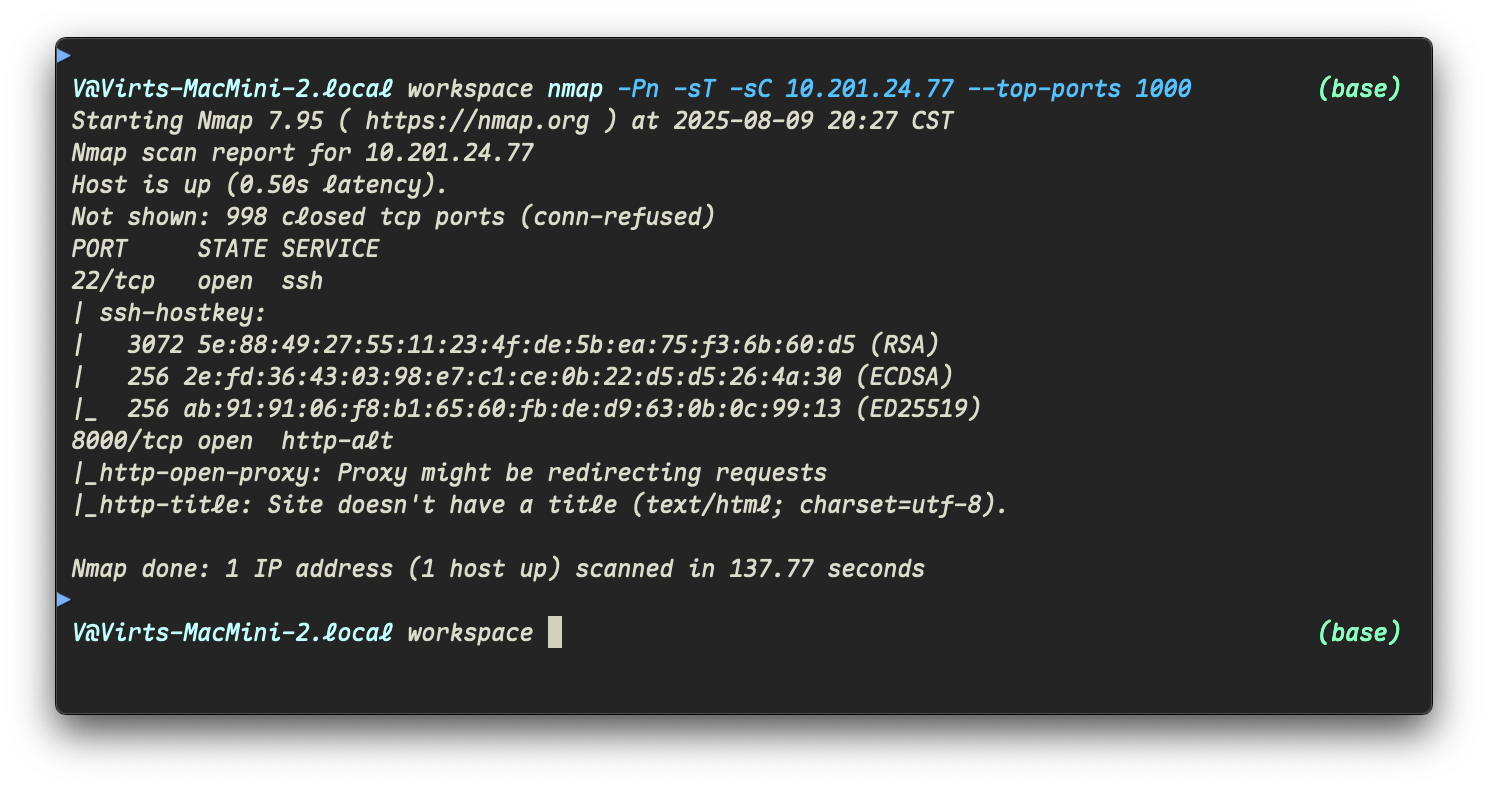Click the ssh-hostkey script label

click(182, 313)
